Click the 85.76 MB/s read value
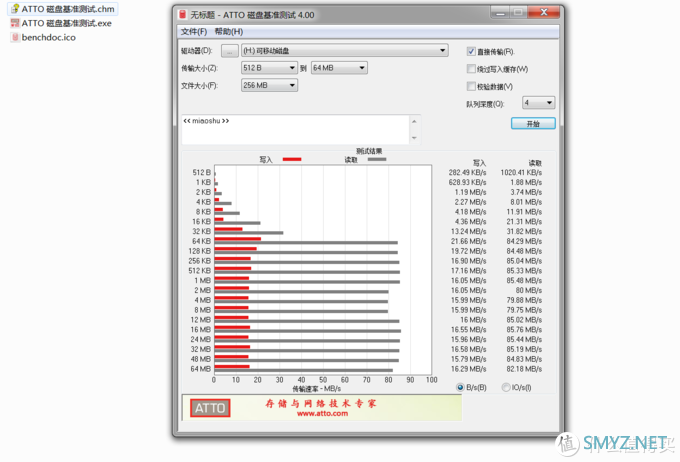 524,330
